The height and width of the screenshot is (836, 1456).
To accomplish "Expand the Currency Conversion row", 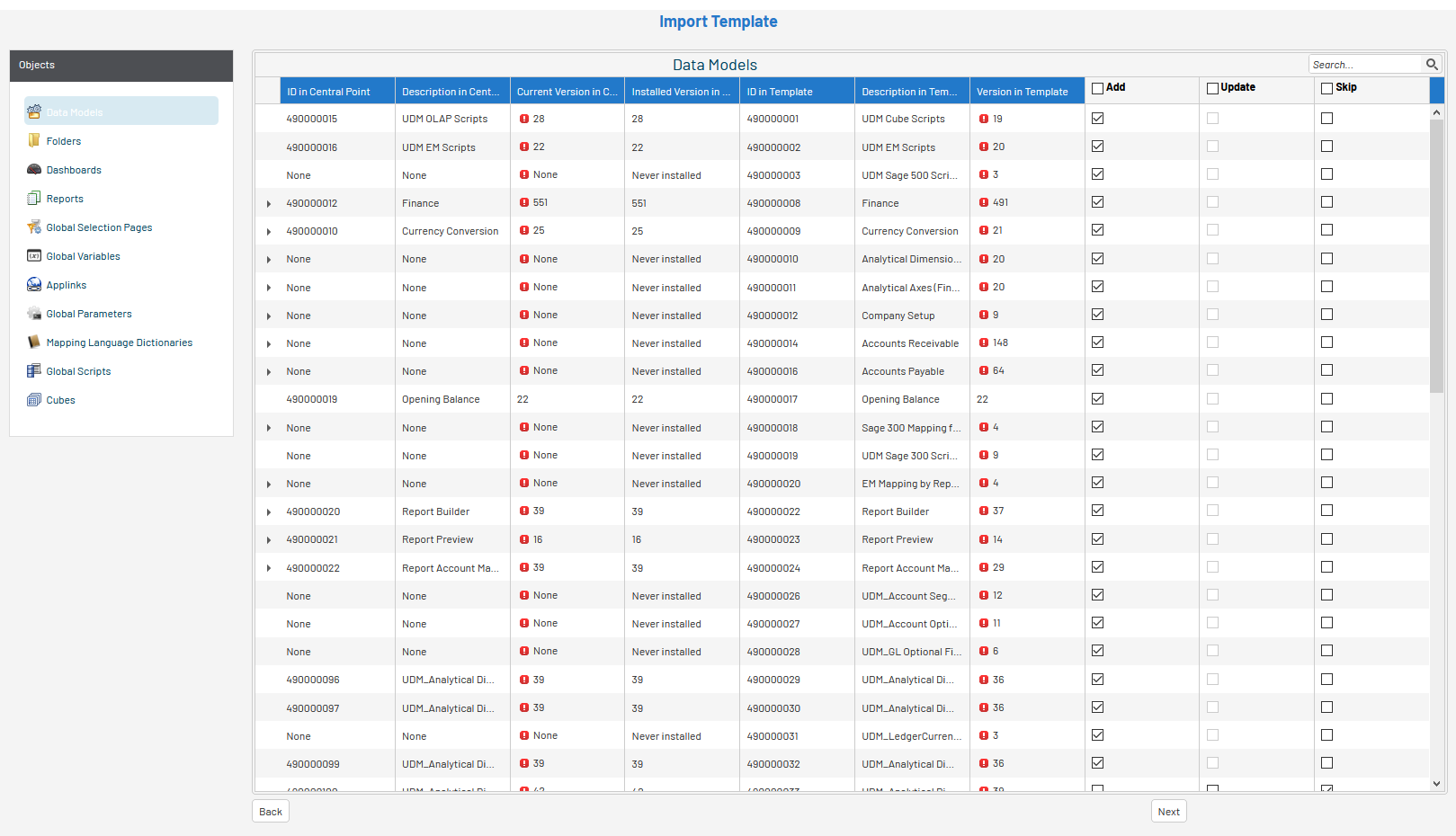I will (269, 232).
